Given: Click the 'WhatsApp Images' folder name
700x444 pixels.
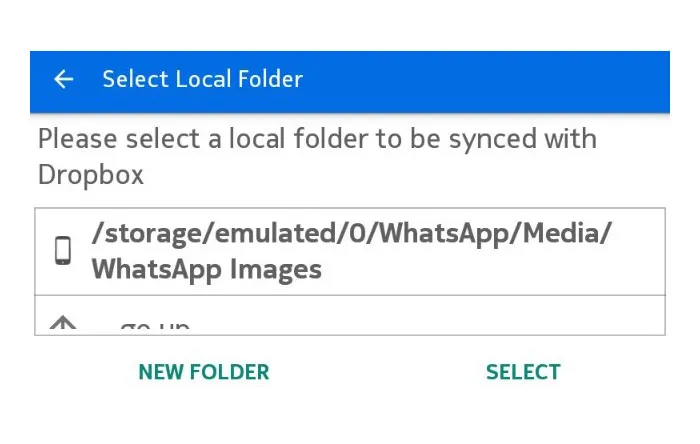Looking at the screenshot, I should point(207,269).
